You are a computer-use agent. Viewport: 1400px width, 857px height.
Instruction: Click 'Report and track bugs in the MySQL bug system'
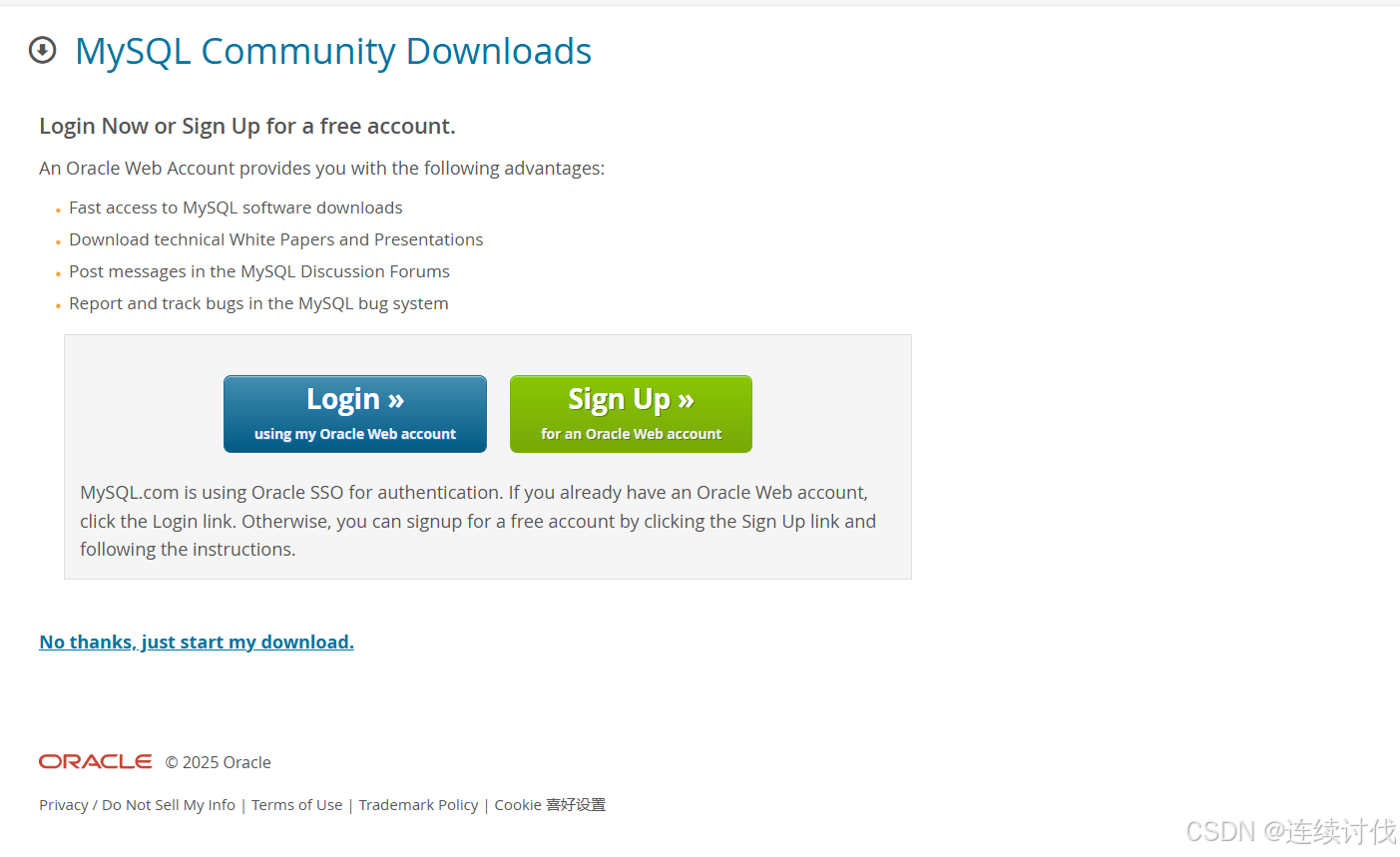point(258,303)
